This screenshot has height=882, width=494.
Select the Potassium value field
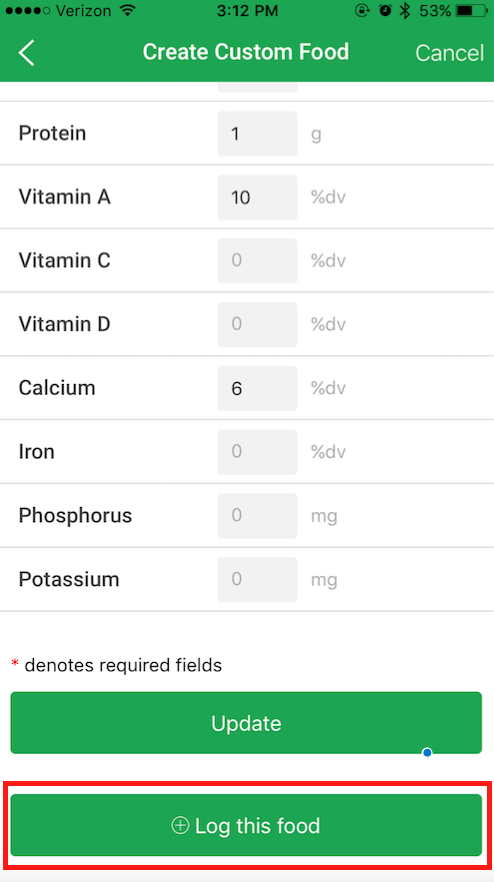point(257,579)
